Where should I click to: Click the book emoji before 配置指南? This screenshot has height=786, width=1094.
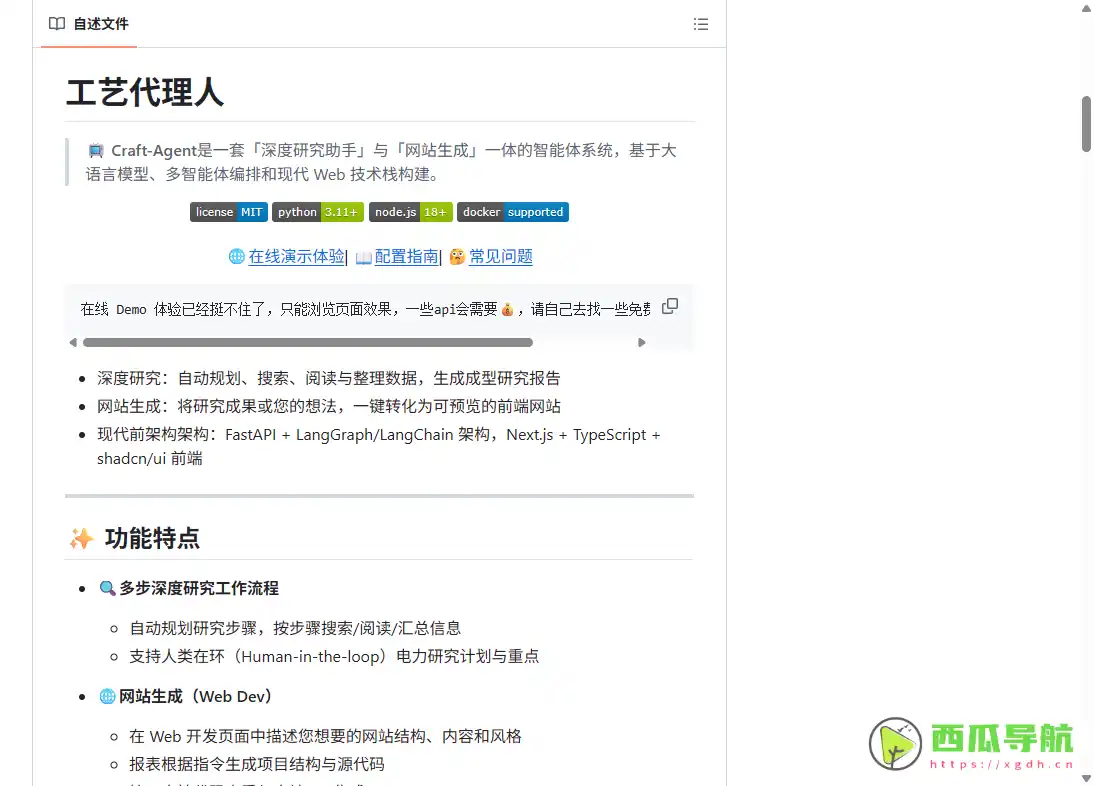click(x=361, y=257)
